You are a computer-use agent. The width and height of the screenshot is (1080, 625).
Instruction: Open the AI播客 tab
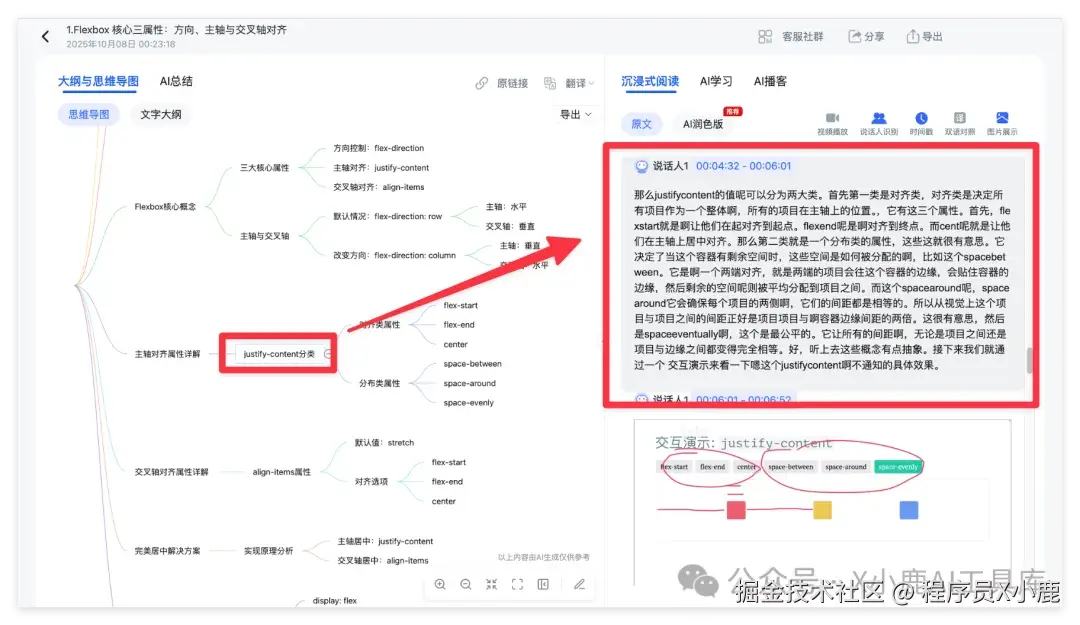tap(770, 81)
